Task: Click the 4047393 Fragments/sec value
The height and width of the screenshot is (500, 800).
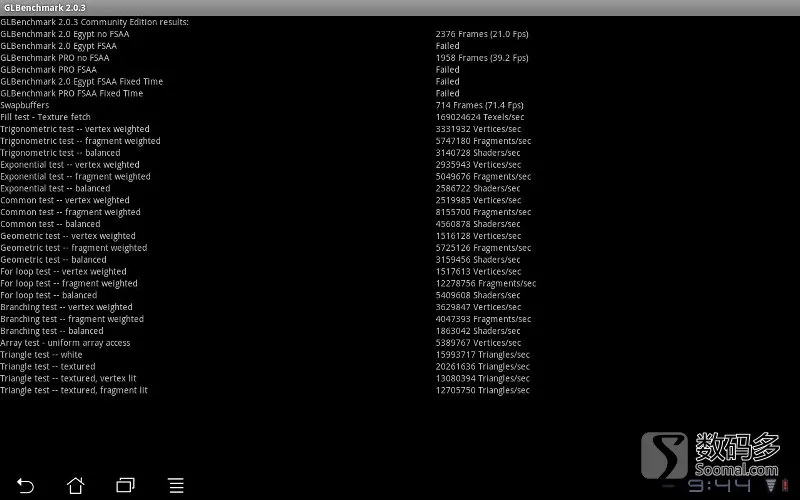Action: pos(483,319)
